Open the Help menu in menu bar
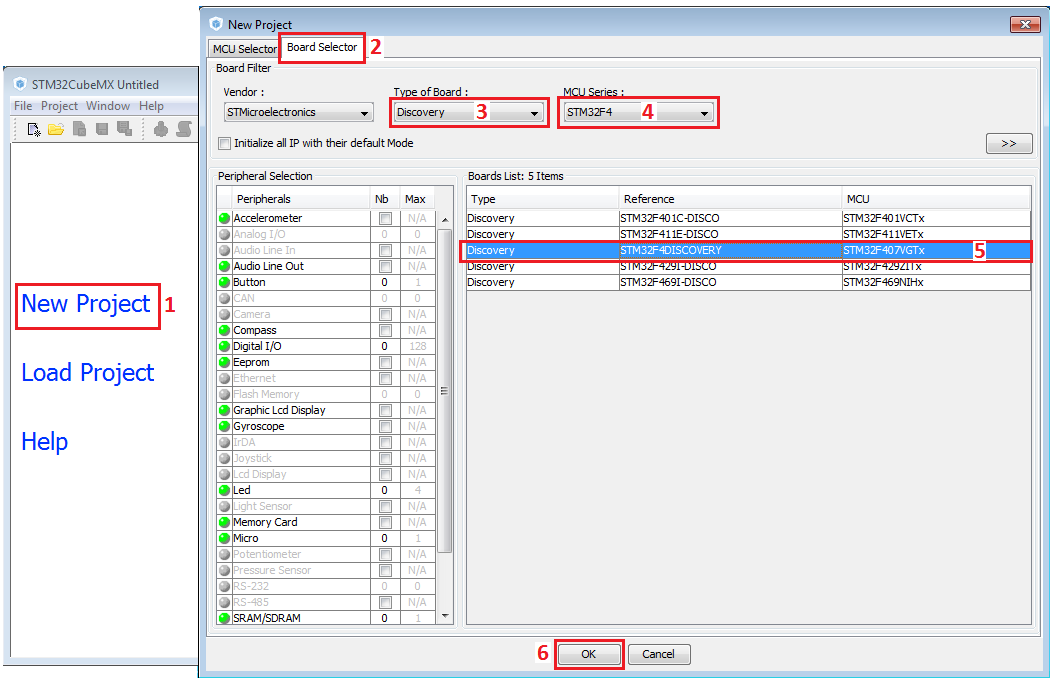Viewport: 1059px width, 689px height. pyautogui.click(x=151, y=106)
